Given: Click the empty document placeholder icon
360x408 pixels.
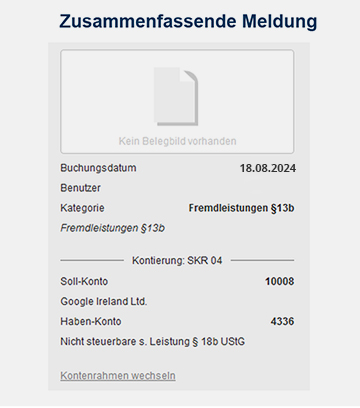Looking at the screenshot, I should [176, 97].
